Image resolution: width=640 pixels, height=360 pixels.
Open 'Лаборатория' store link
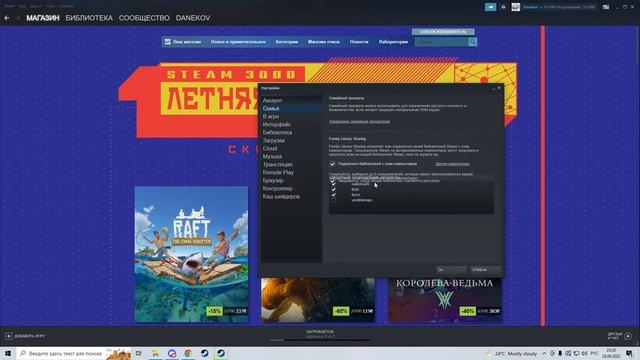393,42
